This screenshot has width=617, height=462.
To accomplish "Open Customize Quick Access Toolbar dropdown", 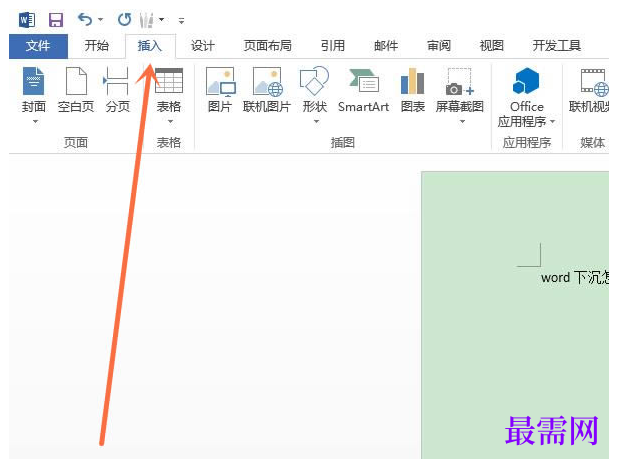I will pos(181,20).
